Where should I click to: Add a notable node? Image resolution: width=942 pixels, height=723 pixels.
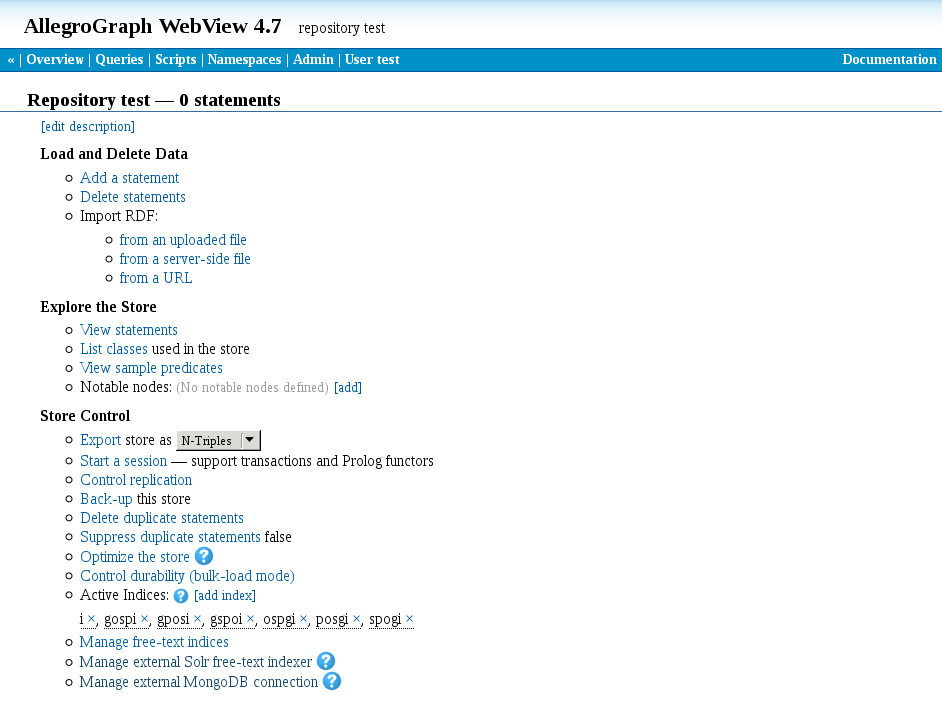pyautogui.click(x=348, y=388)
